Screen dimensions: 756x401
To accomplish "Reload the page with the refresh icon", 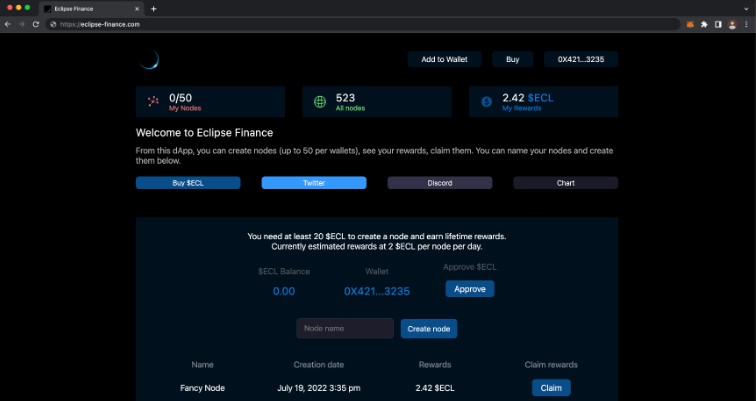I will (36, 24).
